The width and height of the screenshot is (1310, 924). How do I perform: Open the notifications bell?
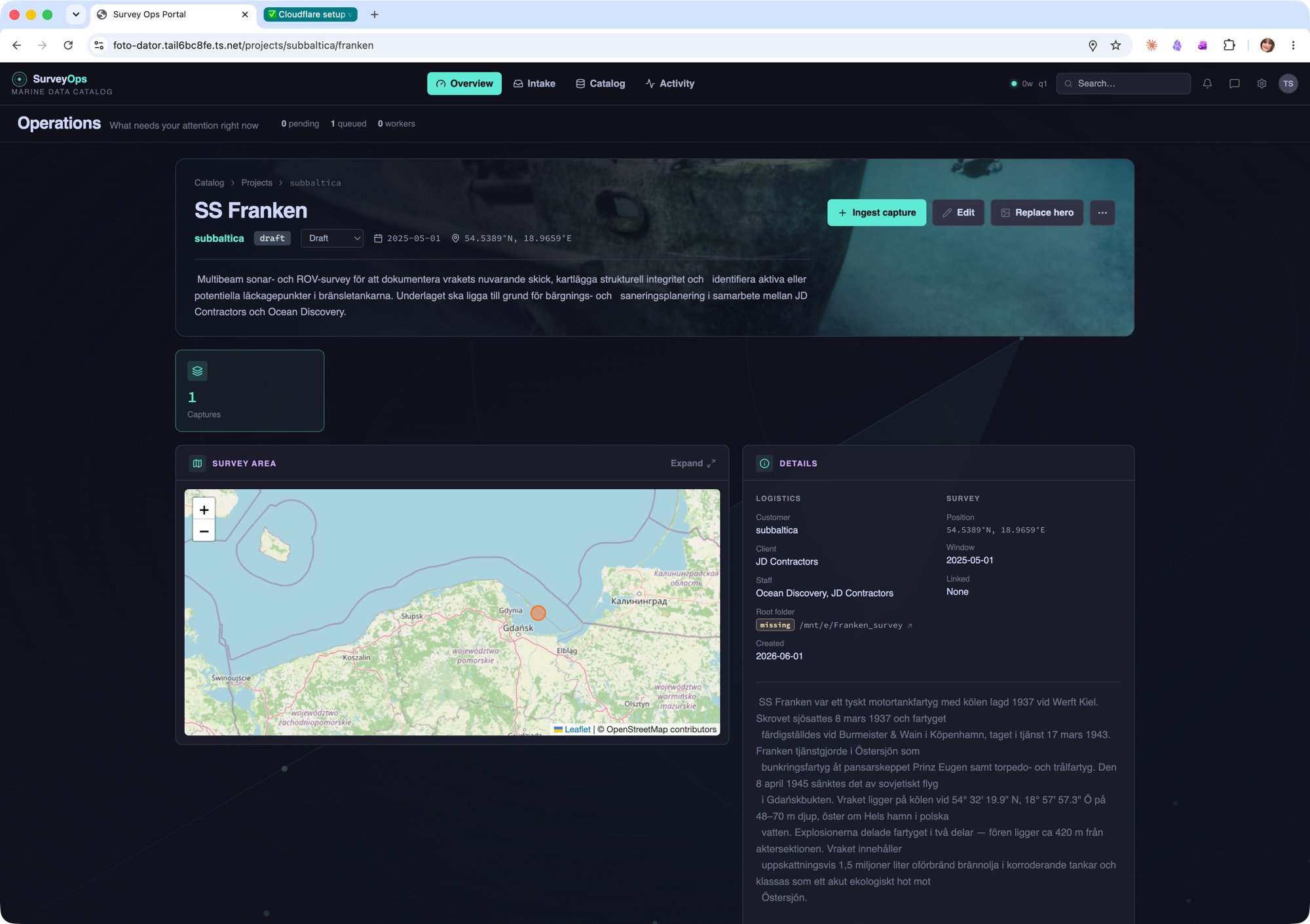(1207, 84)
